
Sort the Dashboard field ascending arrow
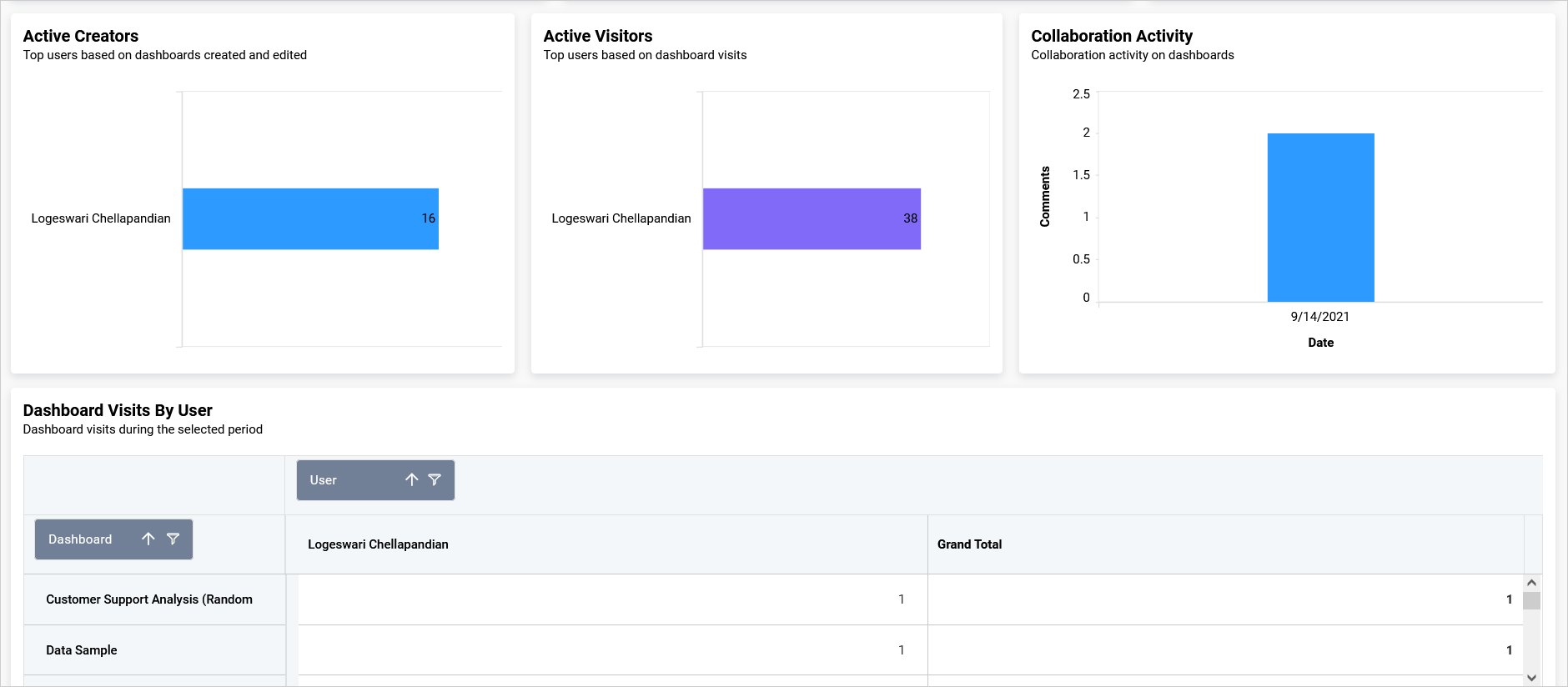tap(148, 539)
